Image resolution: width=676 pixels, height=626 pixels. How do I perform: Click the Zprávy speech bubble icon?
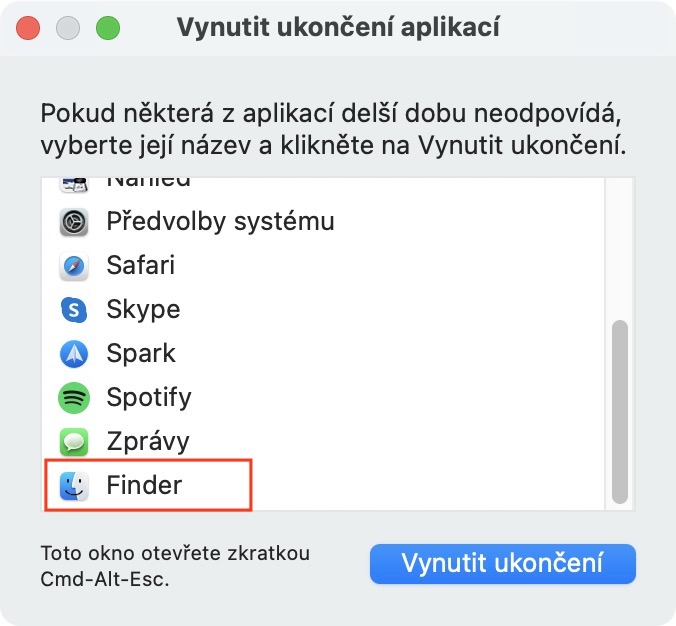(75, 442)
